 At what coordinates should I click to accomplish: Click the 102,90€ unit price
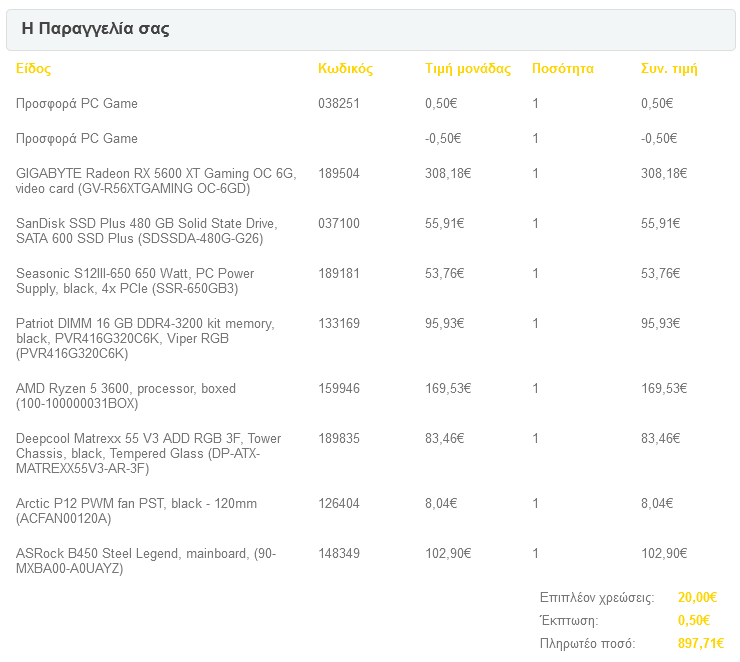click(448, 553)
